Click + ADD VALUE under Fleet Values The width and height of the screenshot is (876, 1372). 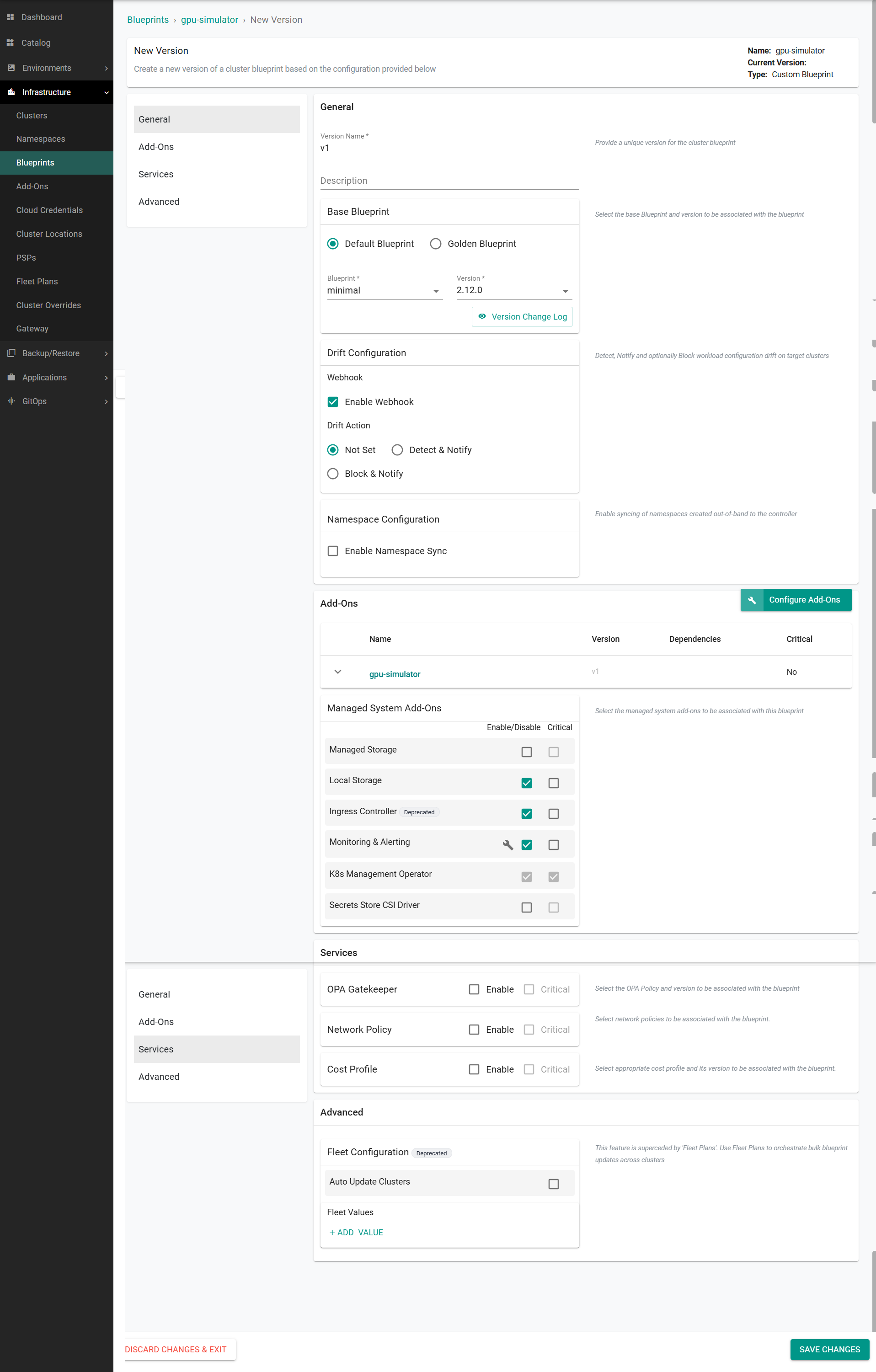[x=356, y=1233]
